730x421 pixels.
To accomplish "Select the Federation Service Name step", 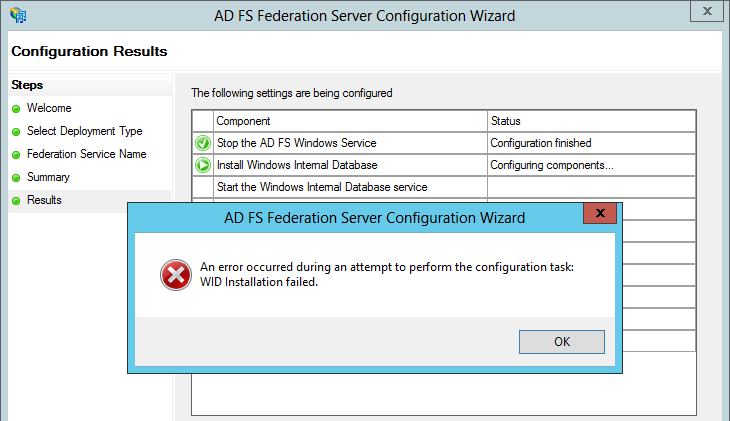I will (x=86, y=154).
